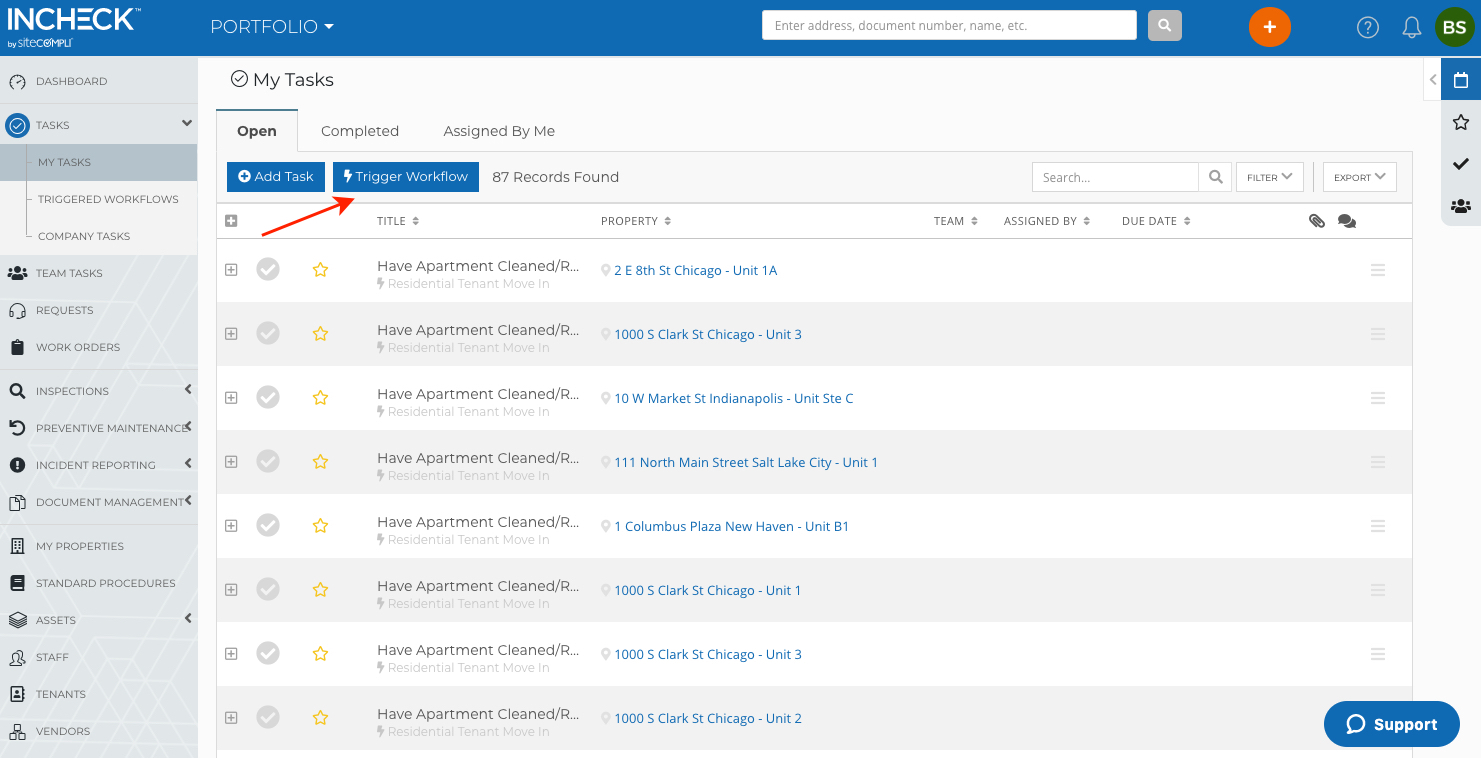The image size is (1481, 758).
Task: Expand the 111 North Main Street row
Action: pos(231,462)
